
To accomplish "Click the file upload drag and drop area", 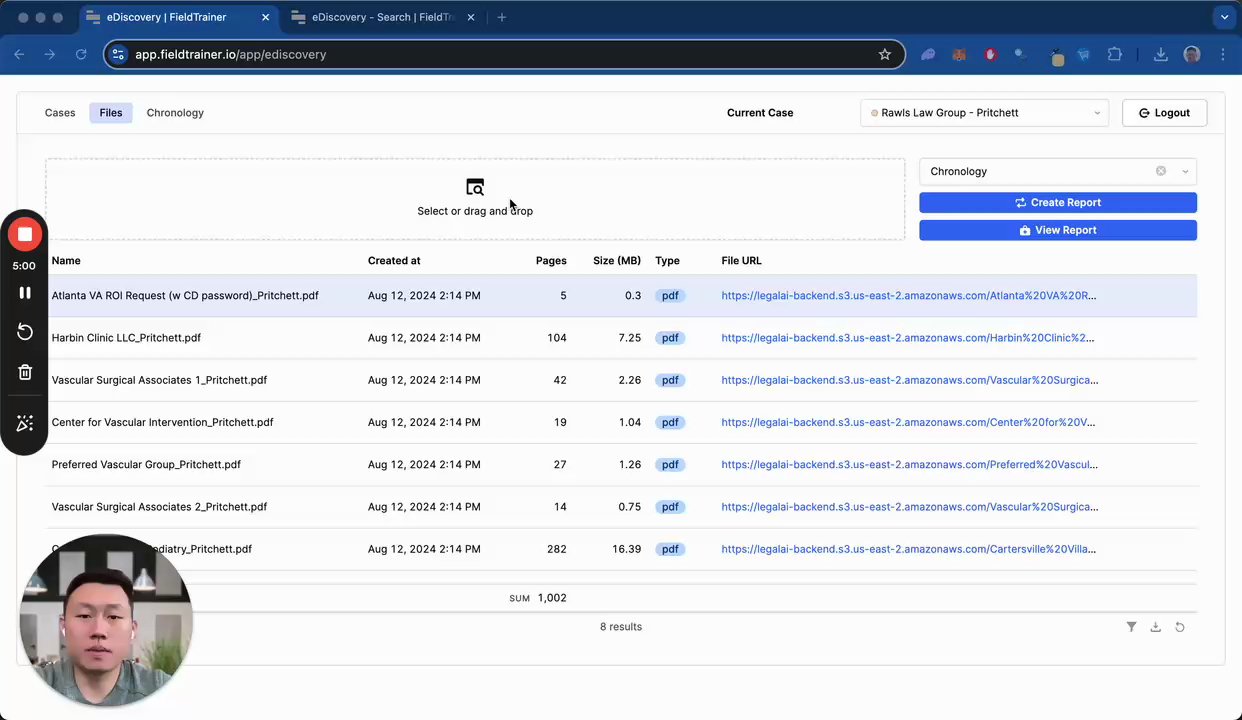I will (475, 198).
